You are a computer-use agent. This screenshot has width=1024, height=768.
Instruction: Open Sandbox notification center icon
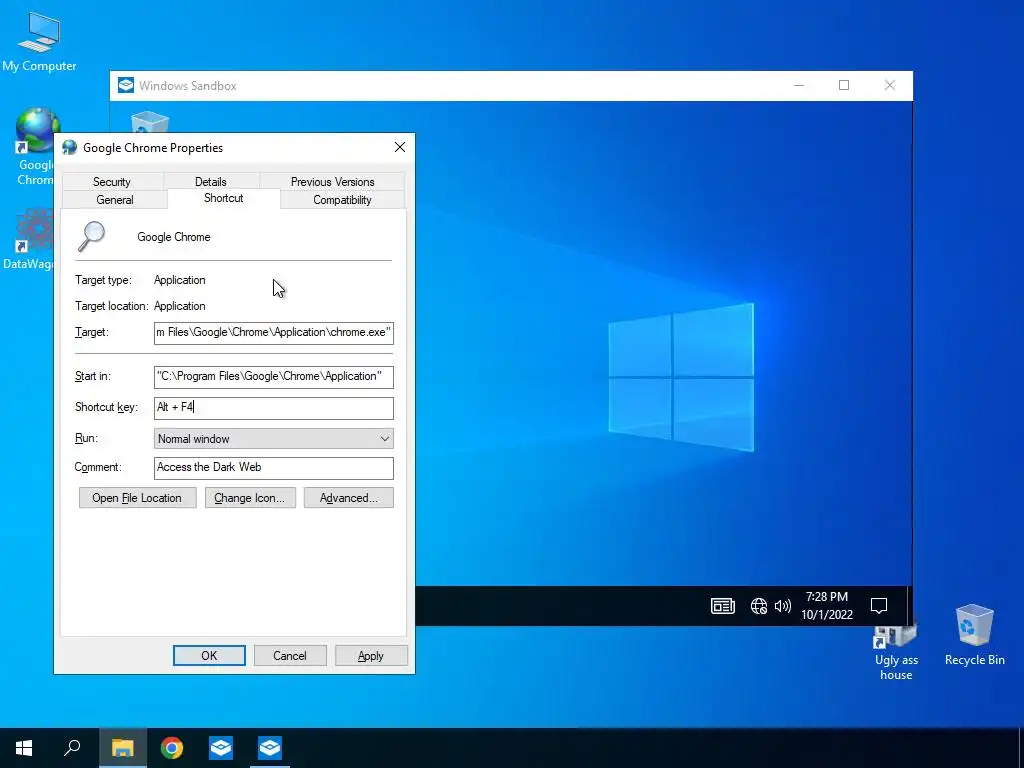click(879, 606)
